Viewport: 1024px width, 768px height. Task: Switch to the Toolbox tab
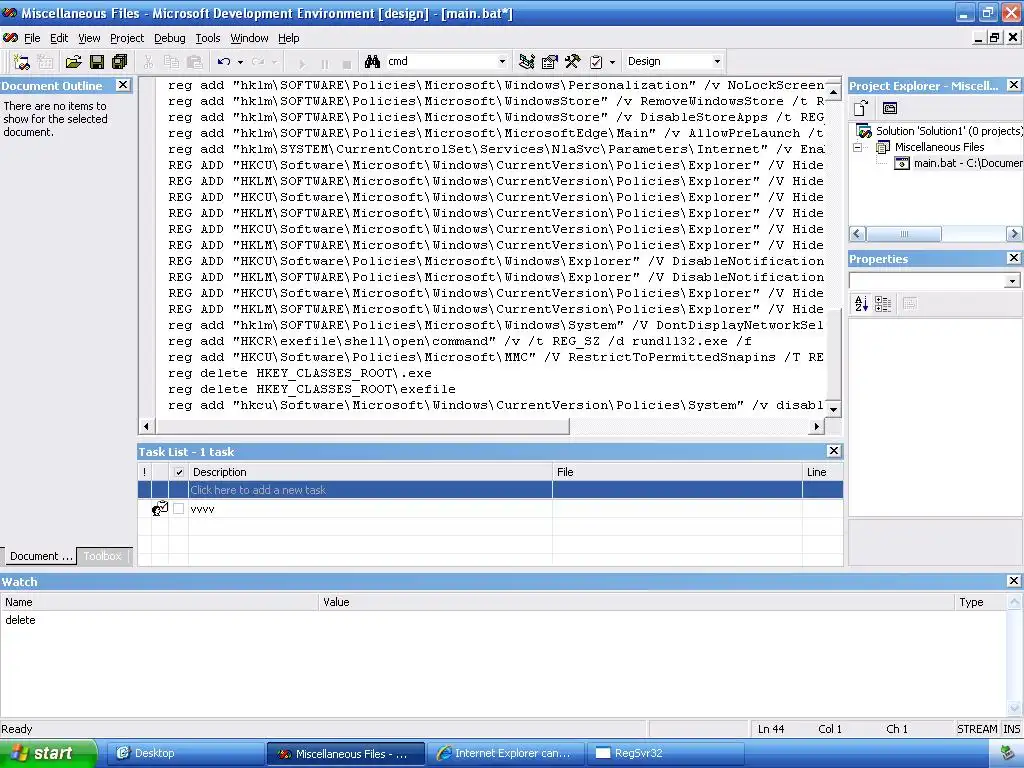[x=103, y=556]
